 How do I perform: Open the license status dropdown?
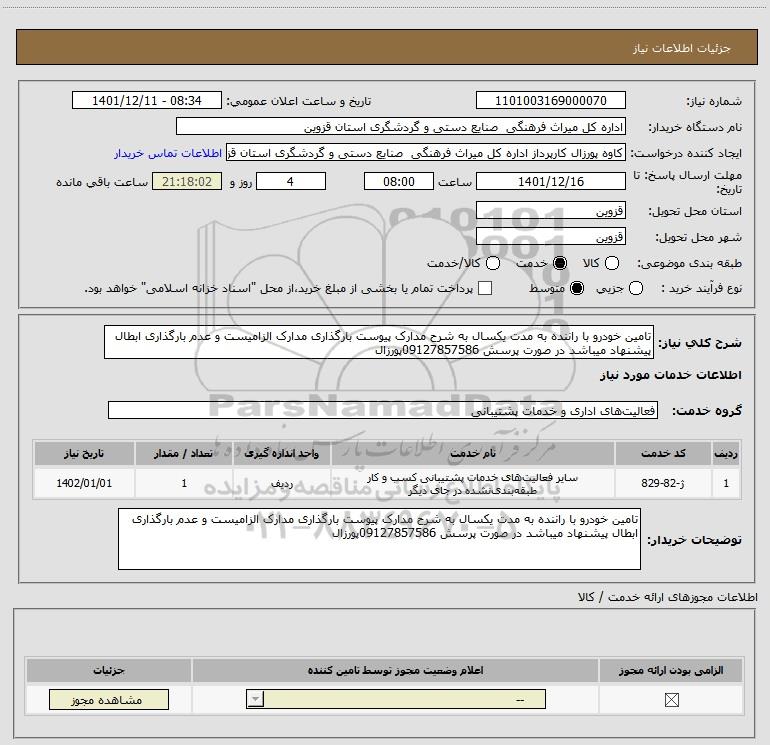(395, 699)
